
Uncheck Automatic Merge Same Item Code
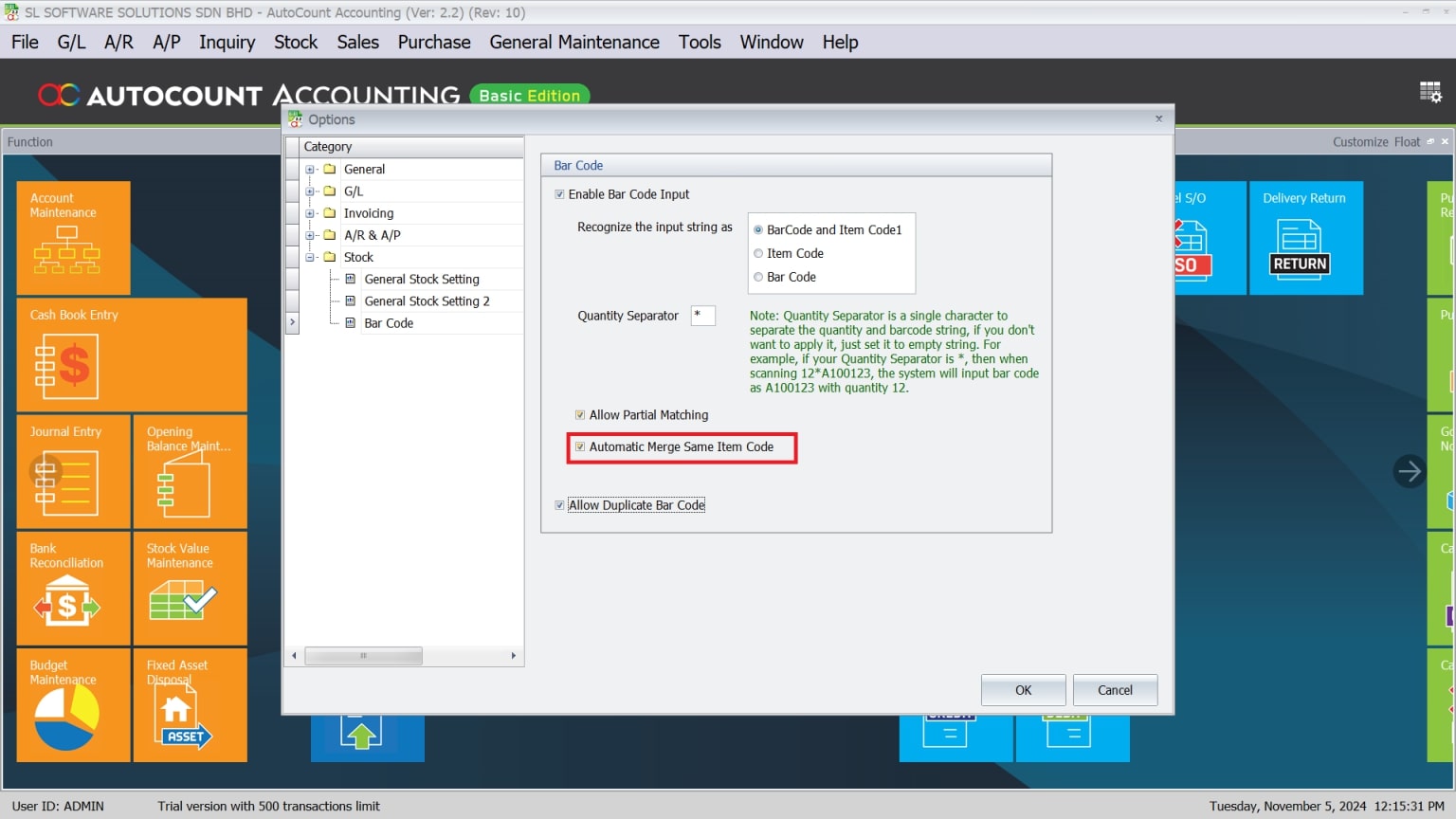pyautogui.click(x=579, y=446)
